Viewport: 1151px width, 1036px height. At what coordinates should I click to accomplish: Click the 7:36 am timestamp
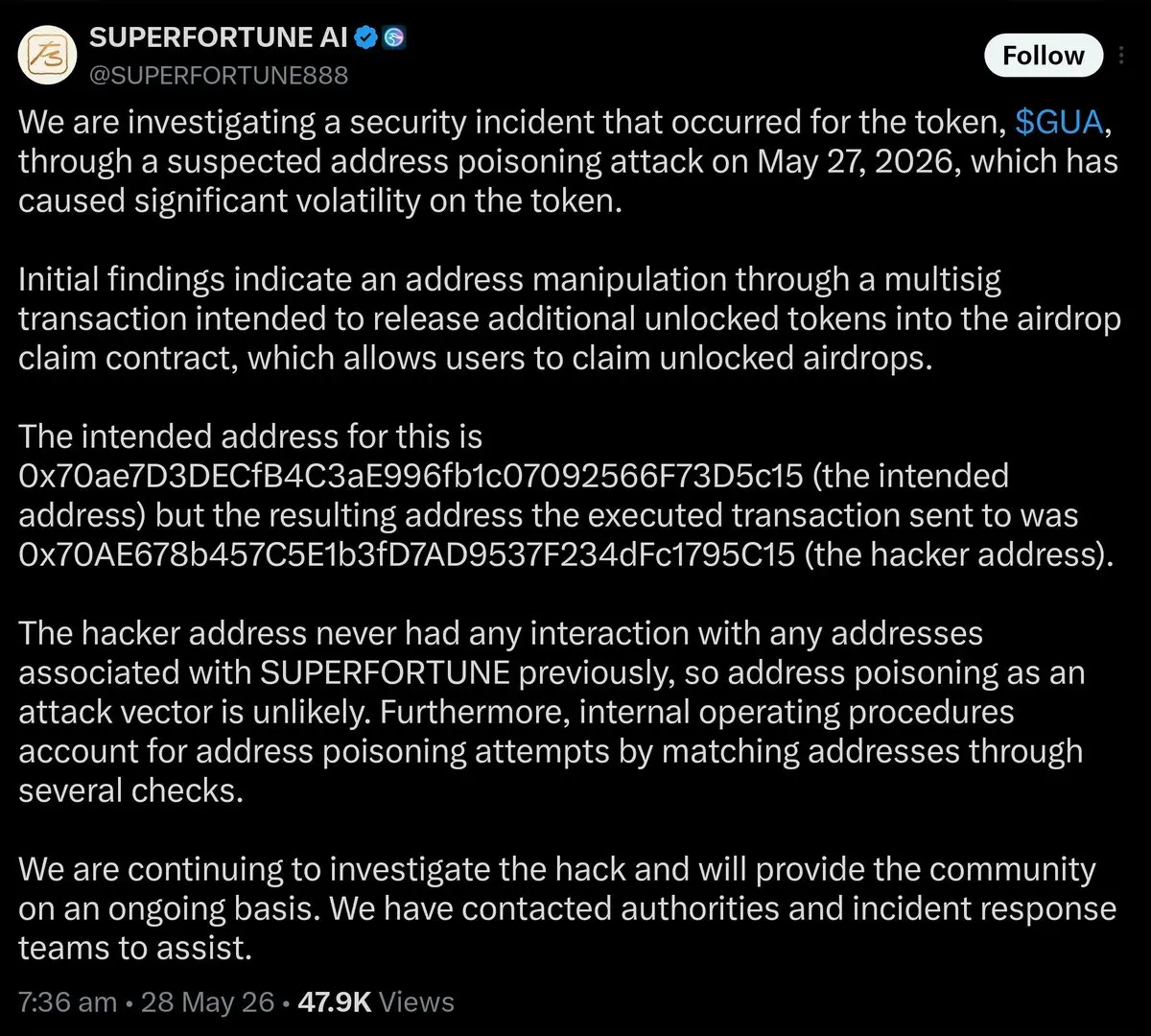click(x=67, y=1002)
